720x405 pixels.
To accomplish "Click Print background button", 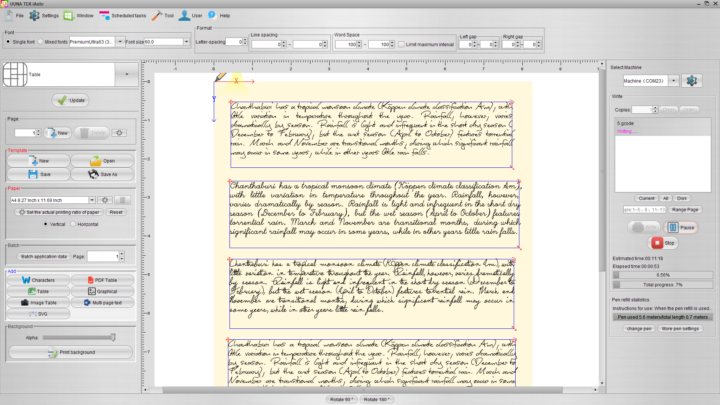I will pyautogui.click(x=71, y=353).
